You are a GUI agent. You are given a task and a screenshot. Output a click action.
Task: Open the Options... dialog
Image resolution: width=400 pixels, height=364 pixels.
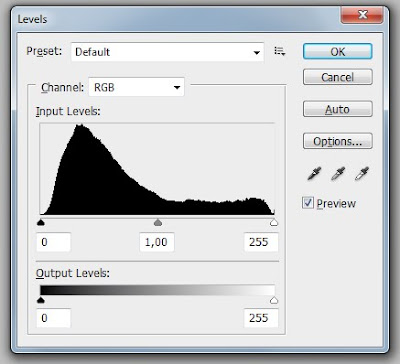click(x=337, y=141)
